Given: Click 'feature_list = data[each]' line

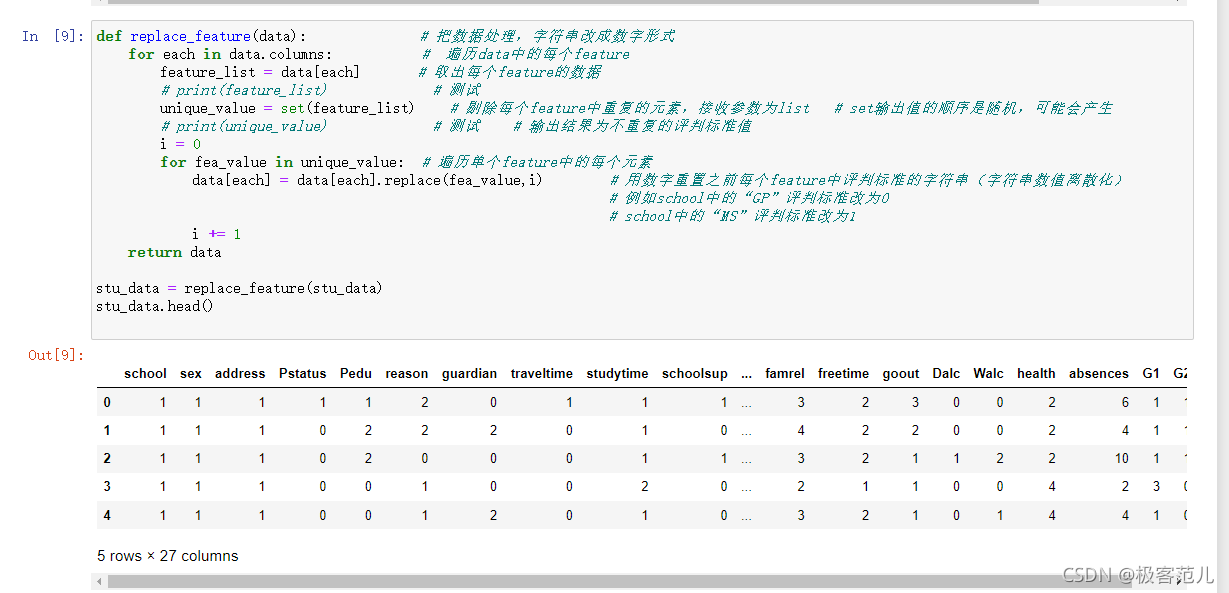Looking at the screenshot, I should [x=259, y=72].
